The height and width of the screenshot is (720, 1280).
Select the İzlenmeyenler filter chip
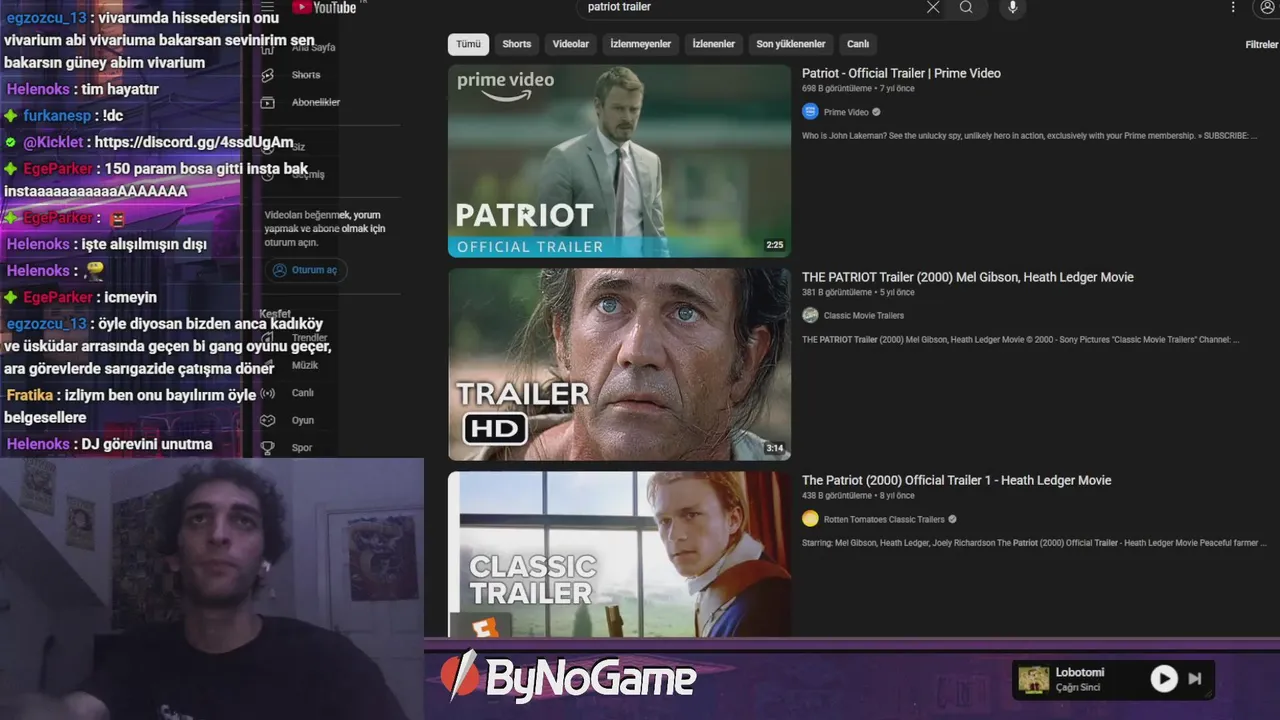click(641, 44)
